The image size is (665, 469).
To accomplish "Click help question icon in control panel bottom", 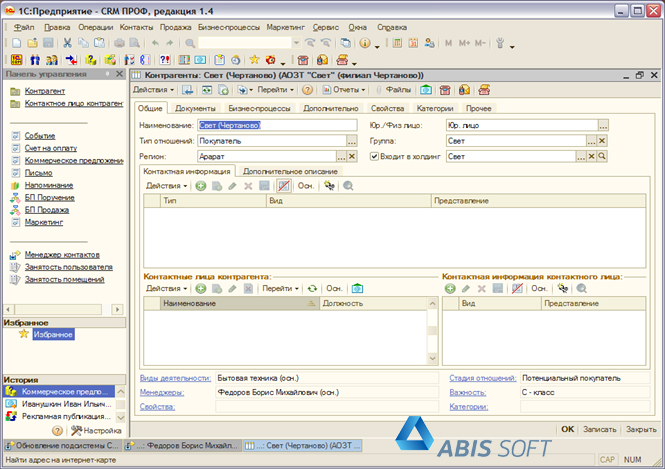I will click(x=57, y=431).
